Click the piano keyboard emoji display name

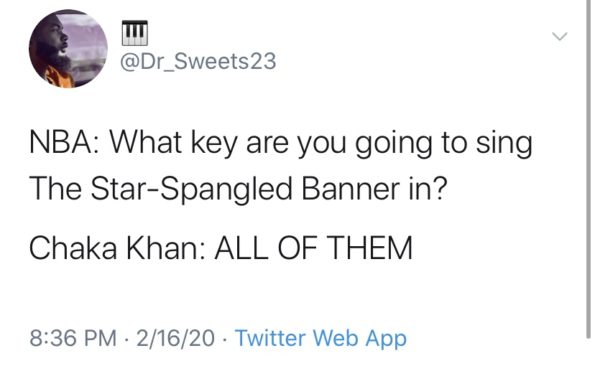[135, 33]
